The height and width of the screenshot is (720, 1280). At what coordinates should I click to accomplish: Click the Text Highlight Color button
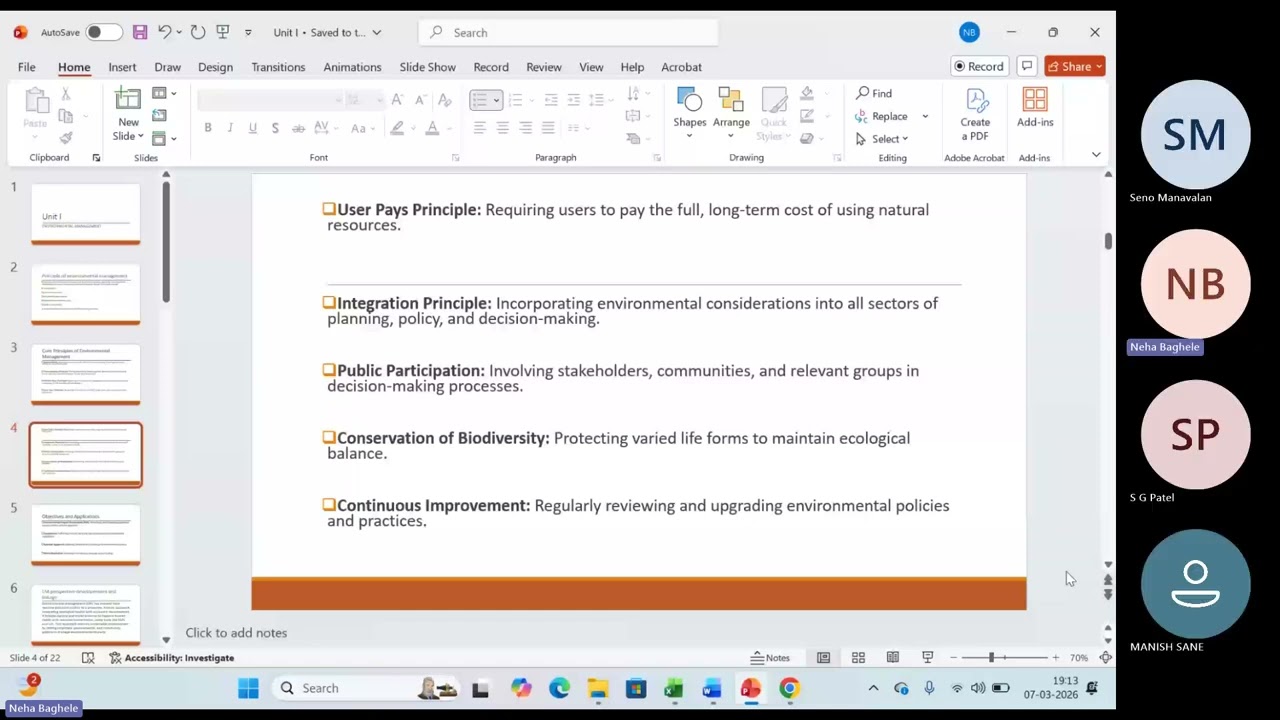[x=397, y=128]
